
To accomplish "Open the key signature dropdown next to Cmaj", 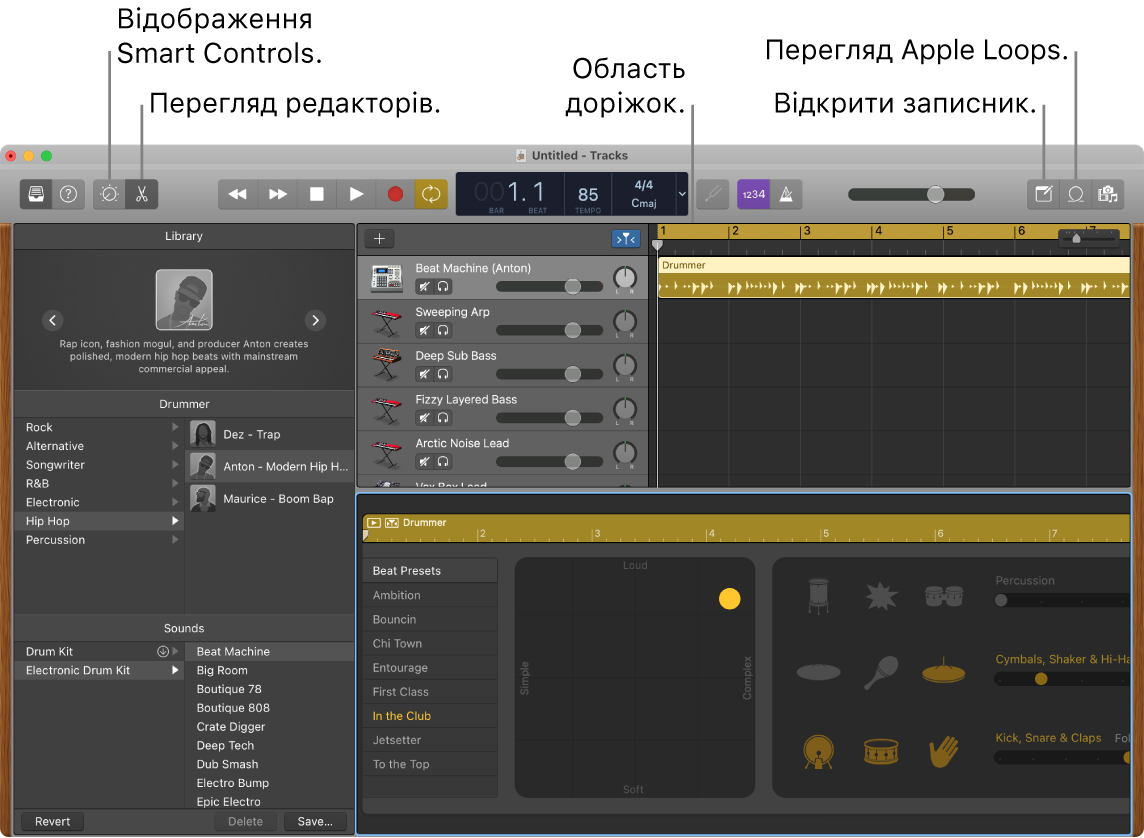I will 681,194.
